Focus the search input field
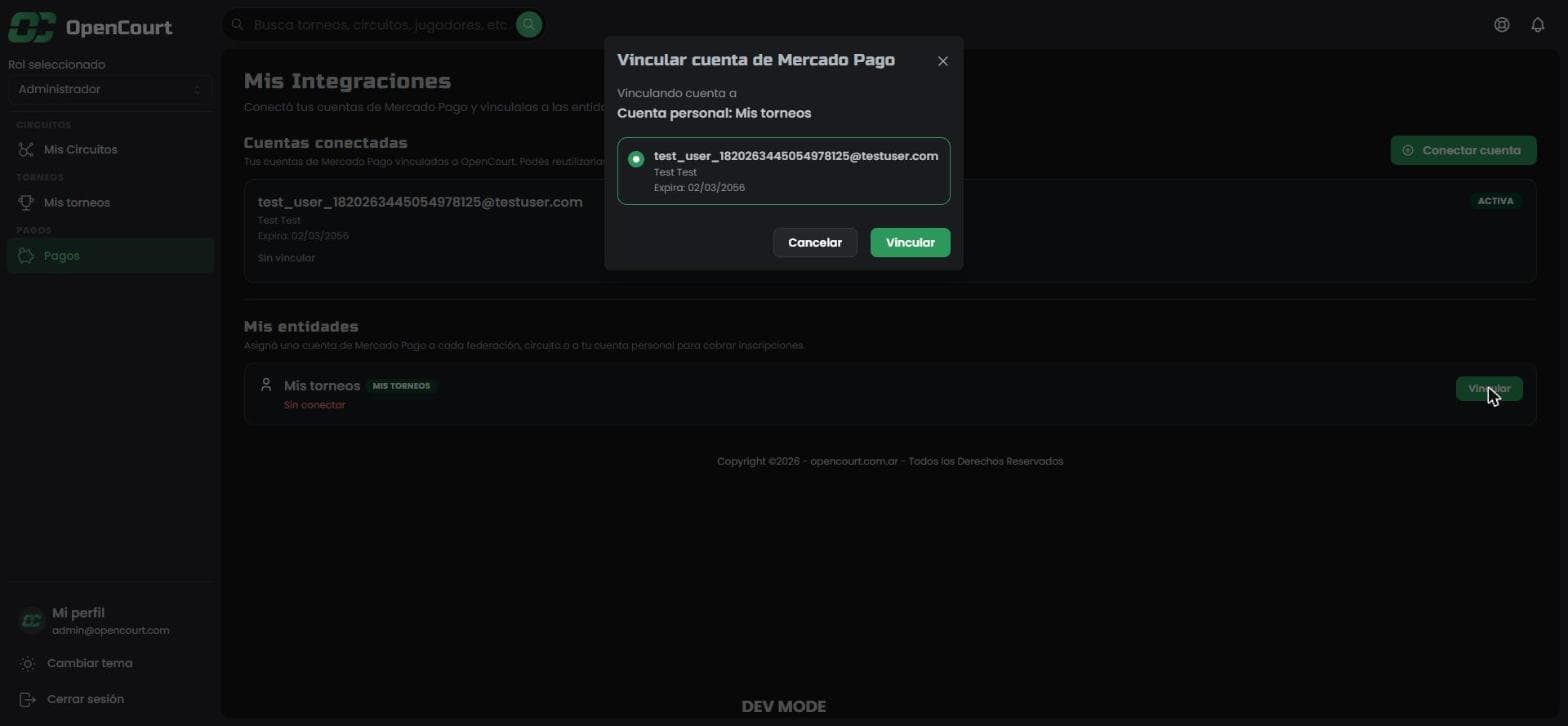Image resolution: width=1568 pixels, height=726 pixels. tap(380, 24)
